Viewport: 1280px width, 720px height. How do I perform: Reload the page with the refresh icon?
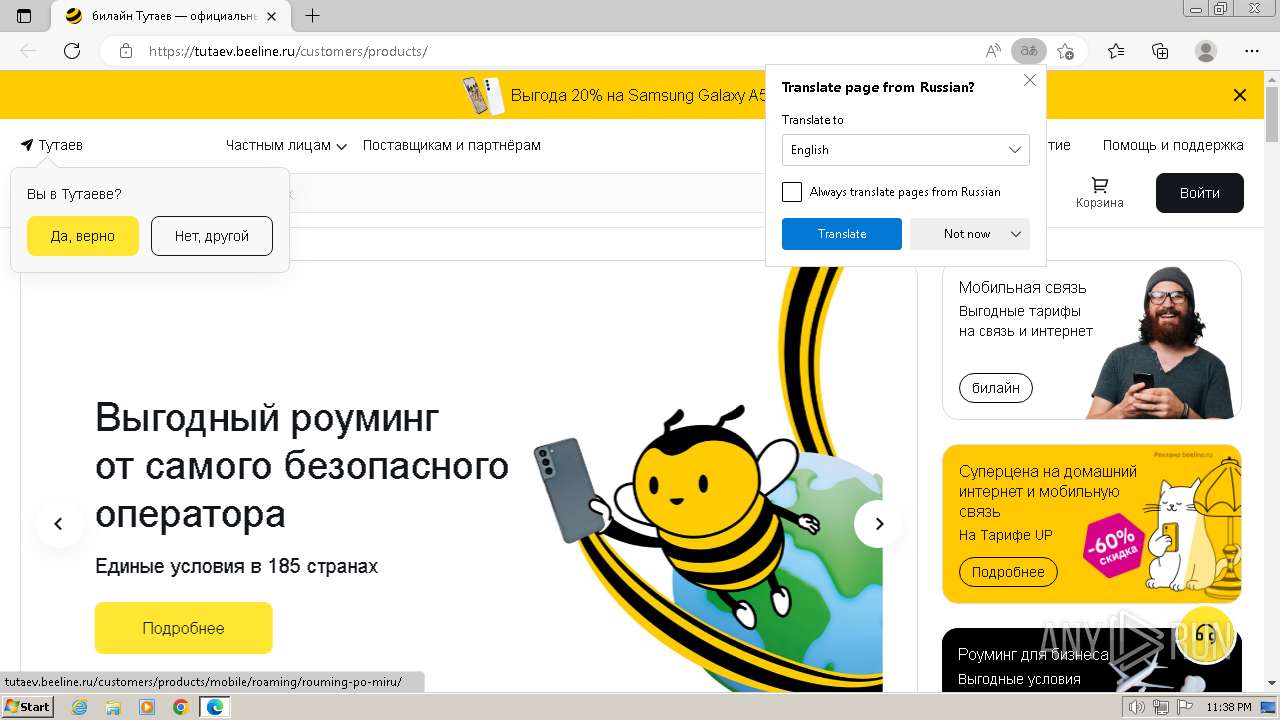(x=72, y=51)
